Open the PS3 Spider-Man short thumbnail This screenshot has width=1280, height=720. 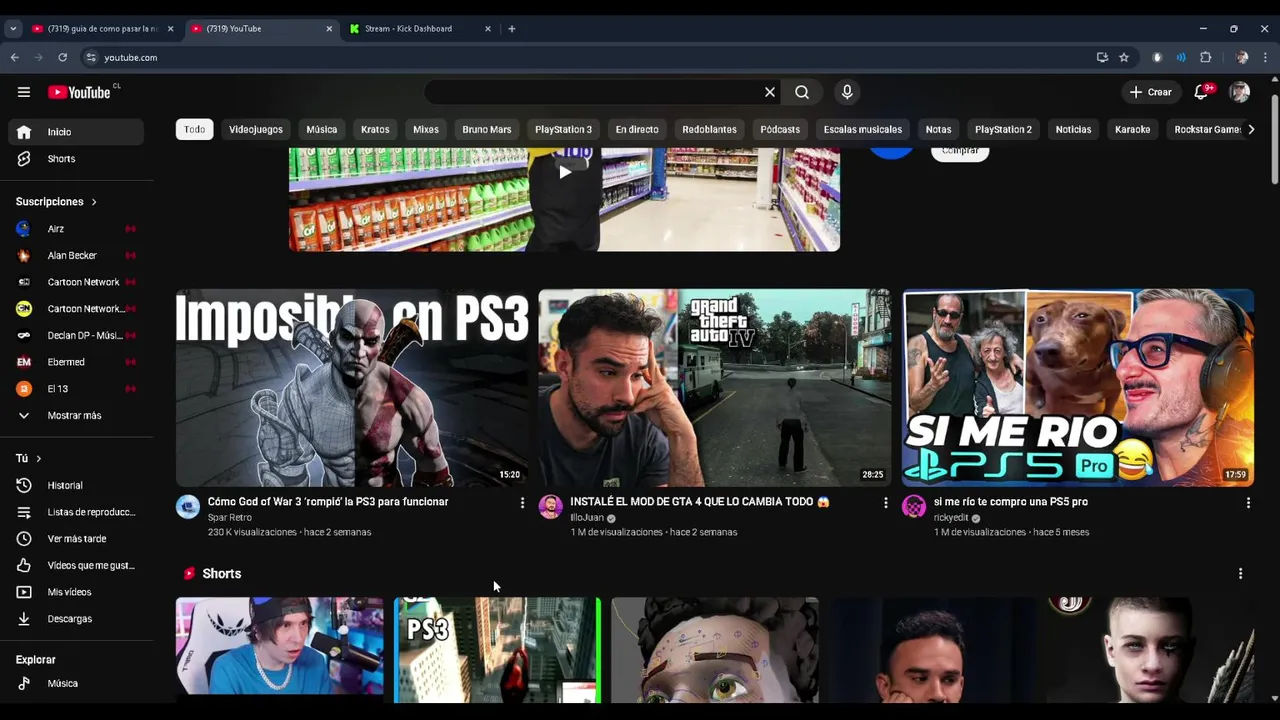pos(497,648)
